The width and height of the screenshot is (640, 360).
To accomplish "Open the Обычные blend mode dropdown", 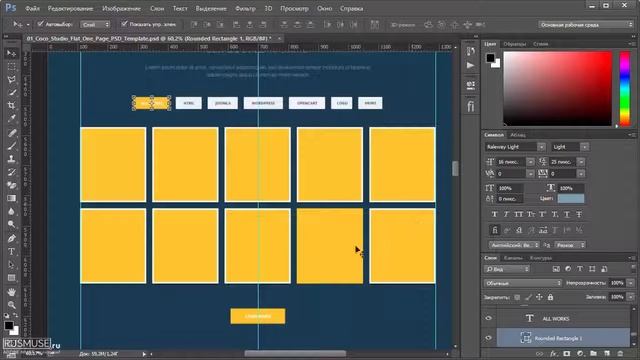I will pyautogui.click(x=523, y=283).
